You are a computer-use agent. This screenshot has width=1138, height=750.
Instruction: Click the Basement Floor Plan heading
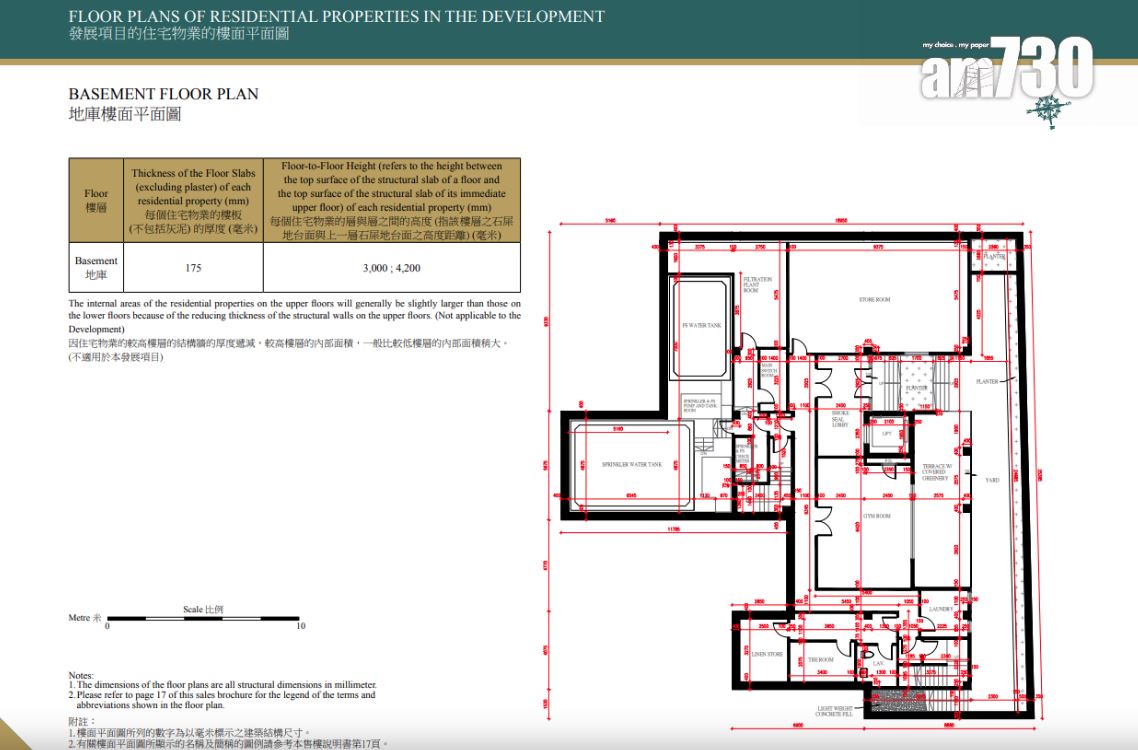[x=163, y=94]
